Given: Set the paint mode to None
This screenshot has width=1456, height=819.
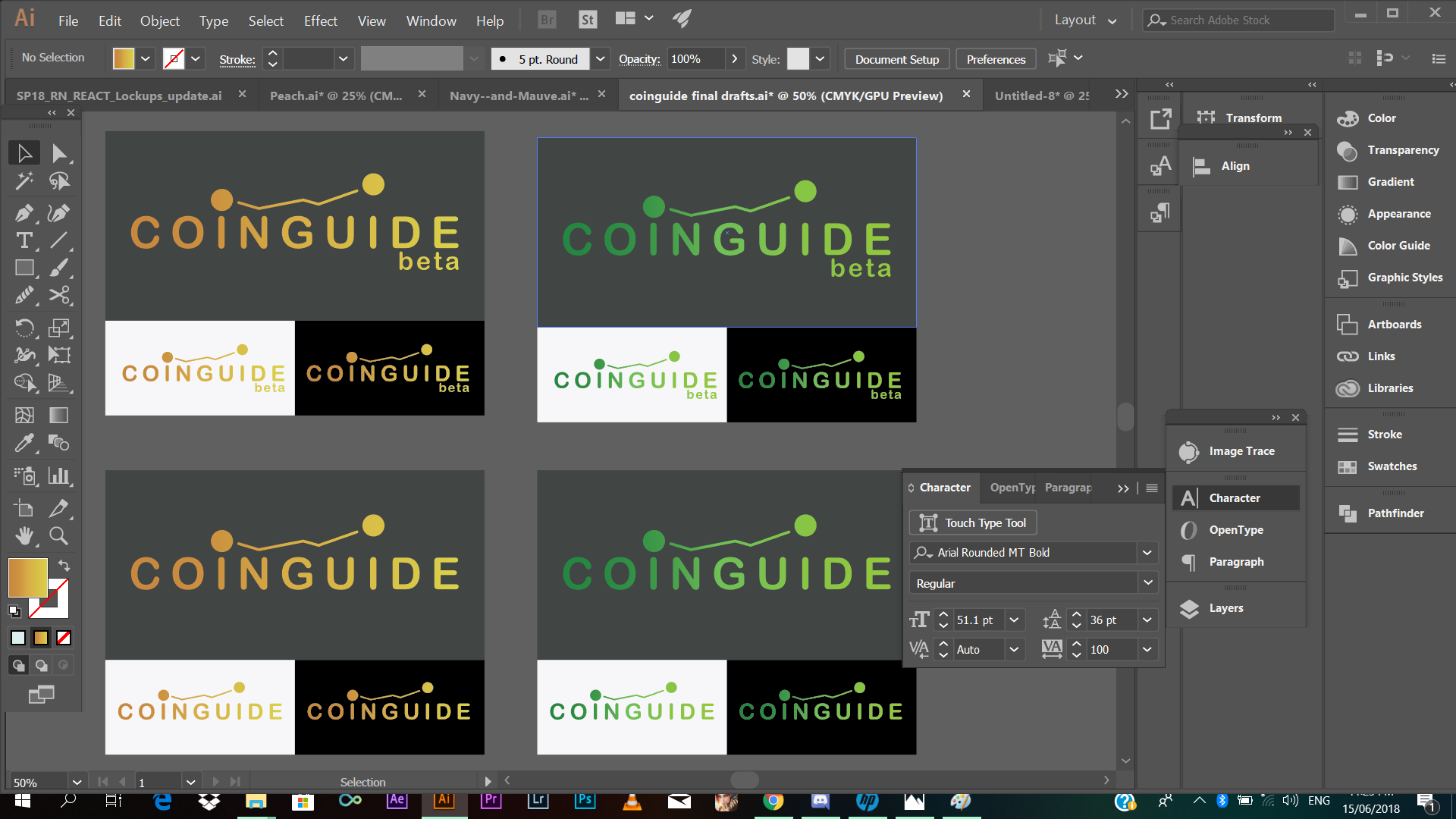Looking at the screenshot, I should [x=64, y=639].
